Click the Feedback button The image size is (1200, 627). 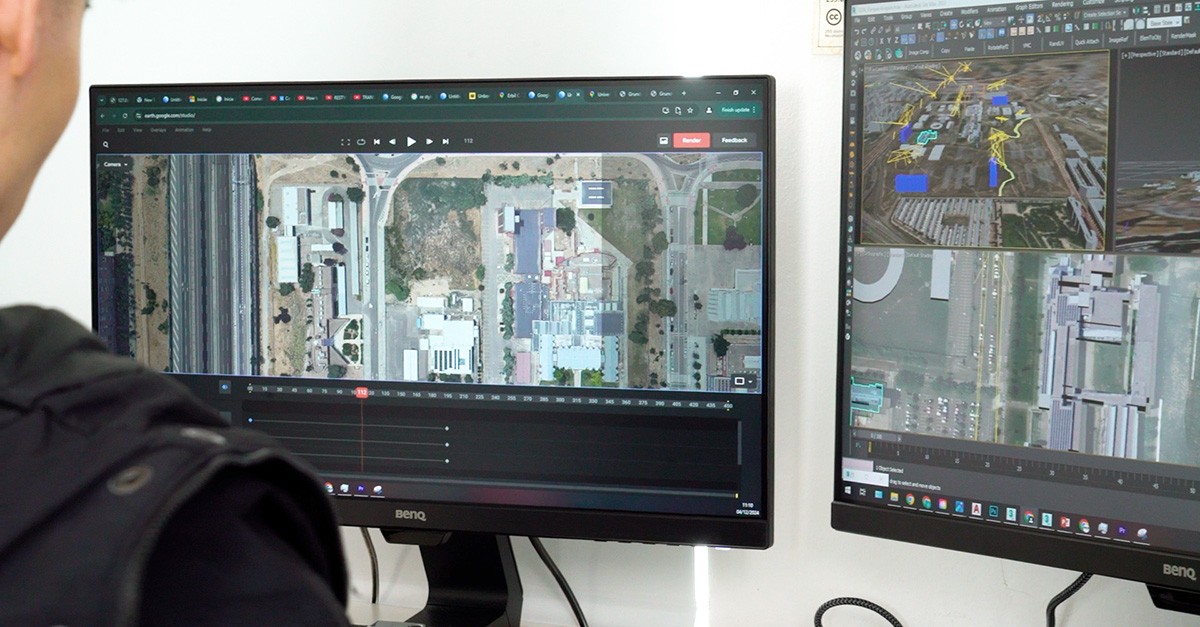(x=734, y=140)
